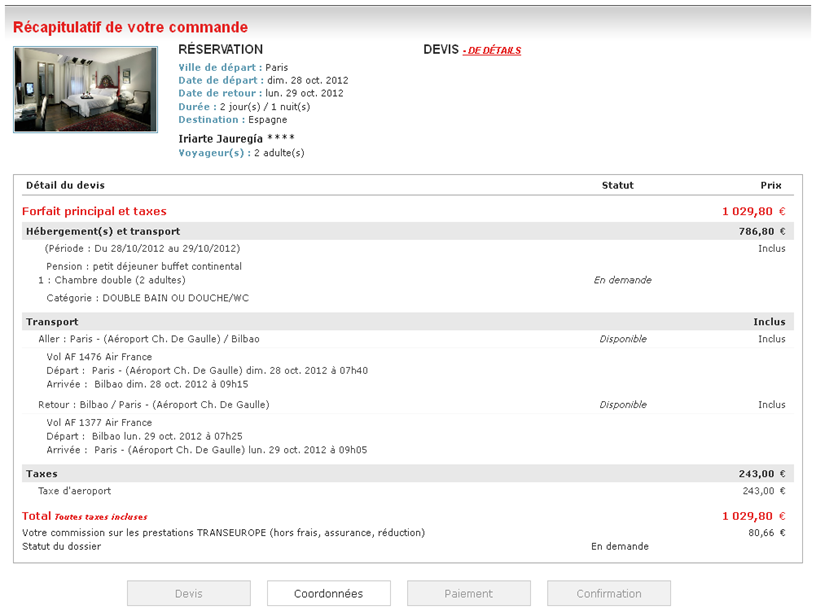
Task: Click the 'Disponible' status for the Aller flight
Action: click(623, 339)
